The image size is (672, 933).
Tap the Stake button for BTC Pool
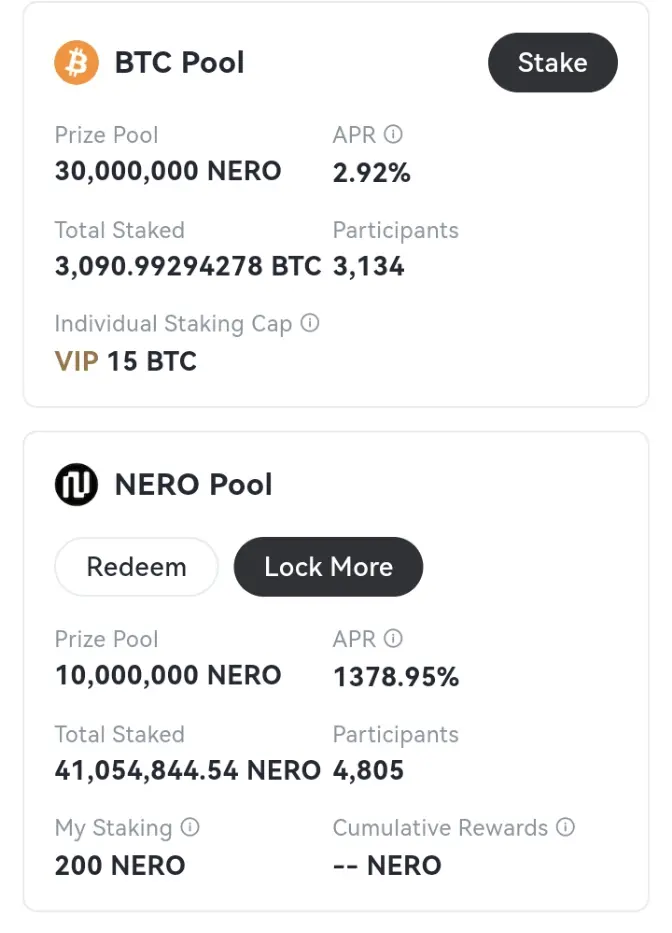pyautogui.click(x=552, y=62)
